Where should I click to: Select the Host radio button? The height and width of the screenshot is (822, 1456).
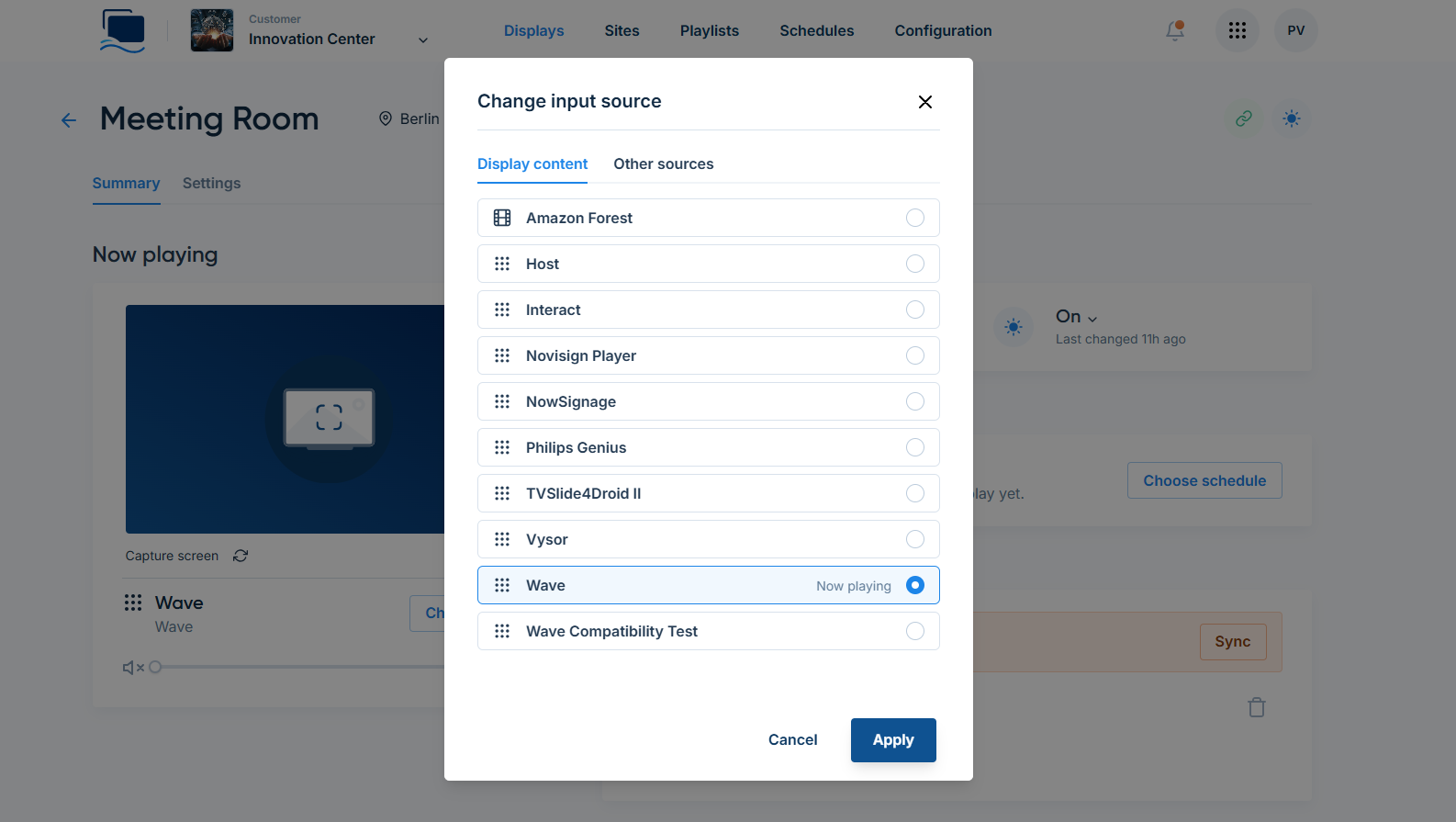[x=915, y=264]
